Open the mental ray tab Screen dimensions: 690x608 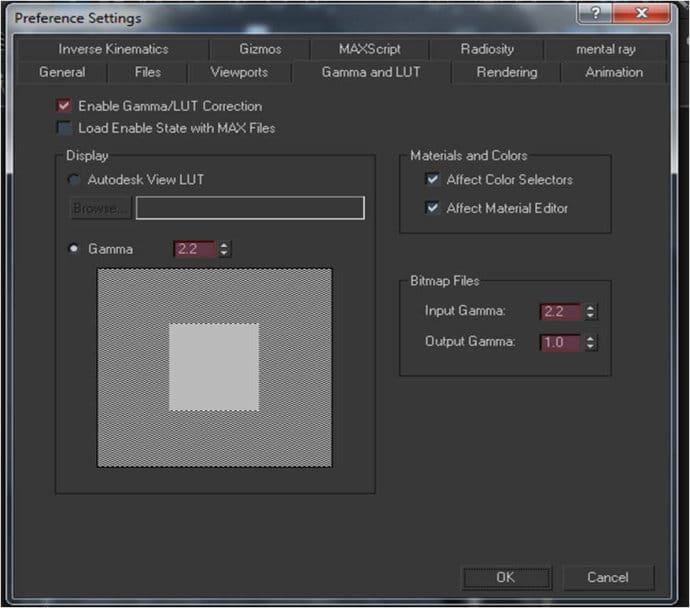[x=606, y=49]
